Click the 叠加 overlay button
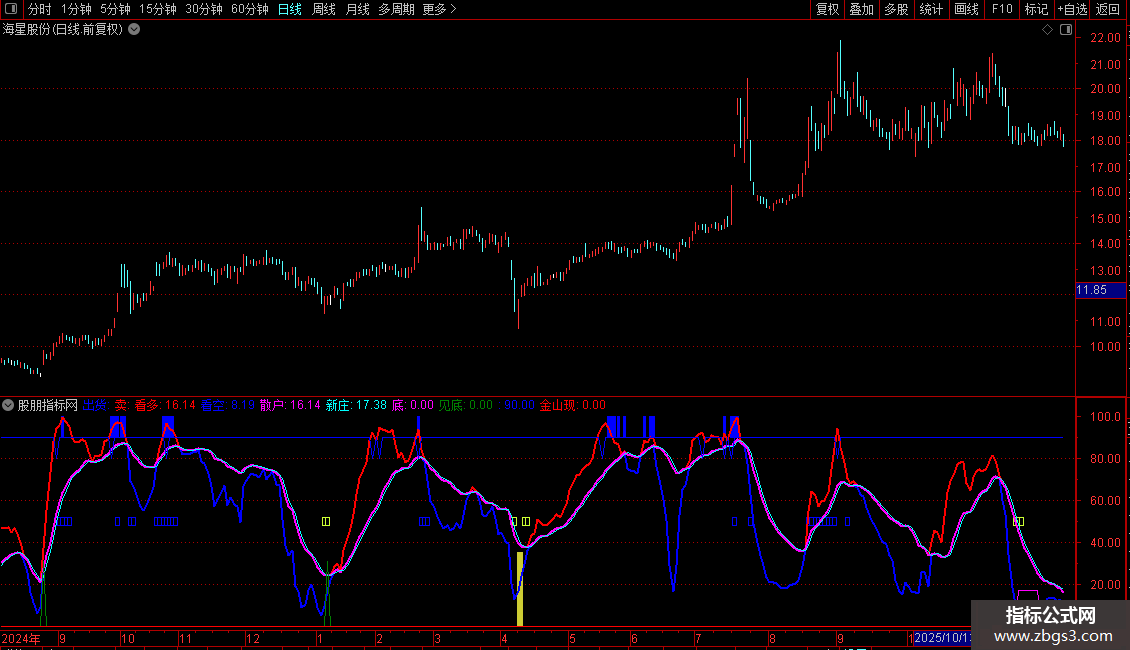Viewport: 1130px width, 650px height. (862, 9)
